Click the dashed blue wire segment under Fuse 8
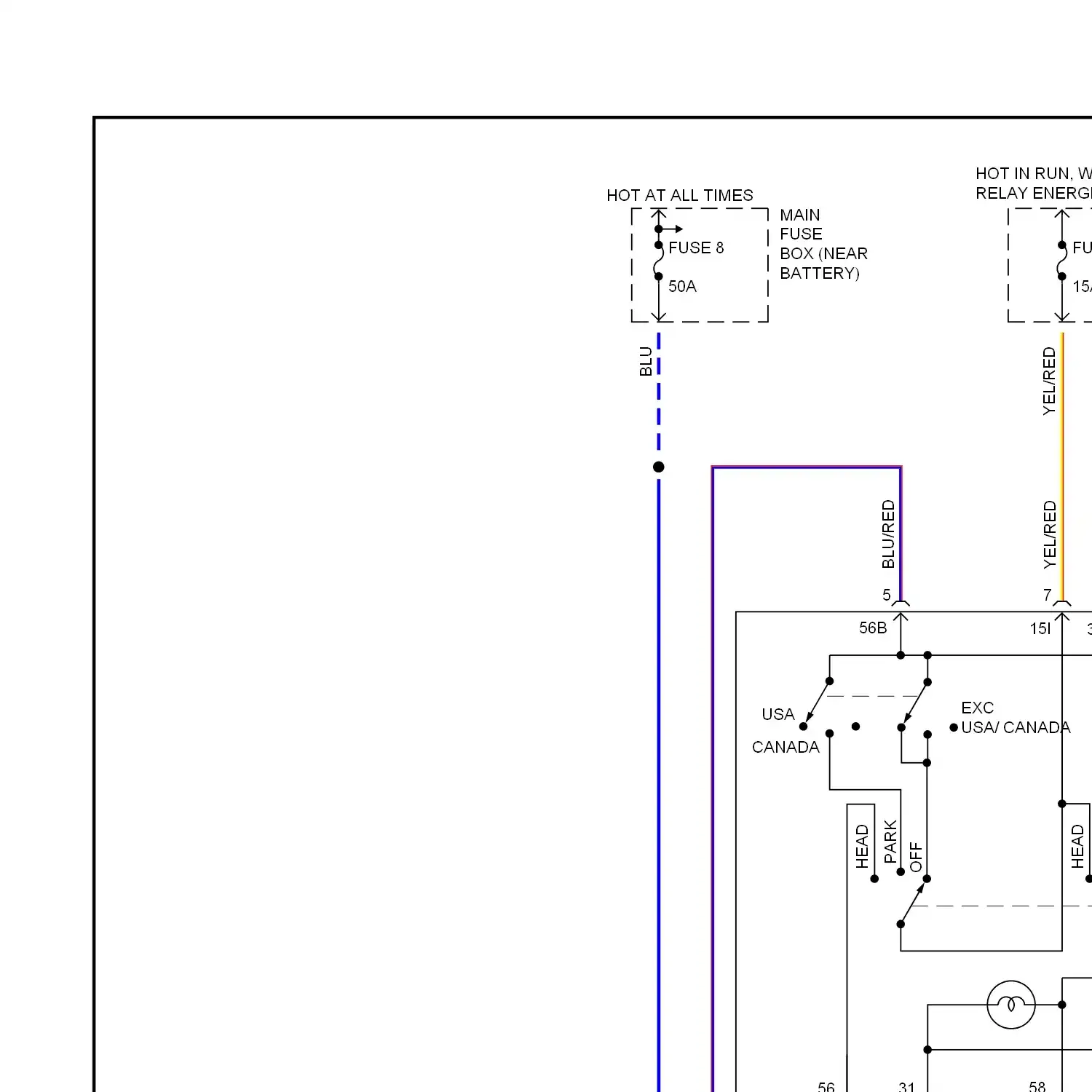Image resolution: width=1092 pixels, height=1092 pixels. pyautogui.click(x=659, y=392)
